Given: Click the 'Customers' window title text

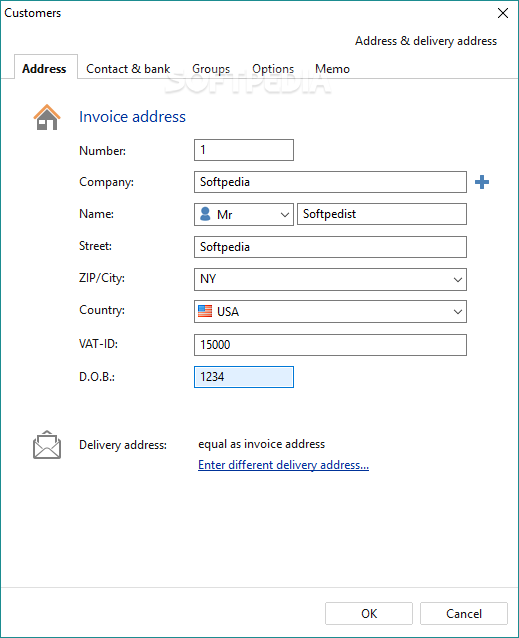Looking at the screenshot, I should point(33,13).
